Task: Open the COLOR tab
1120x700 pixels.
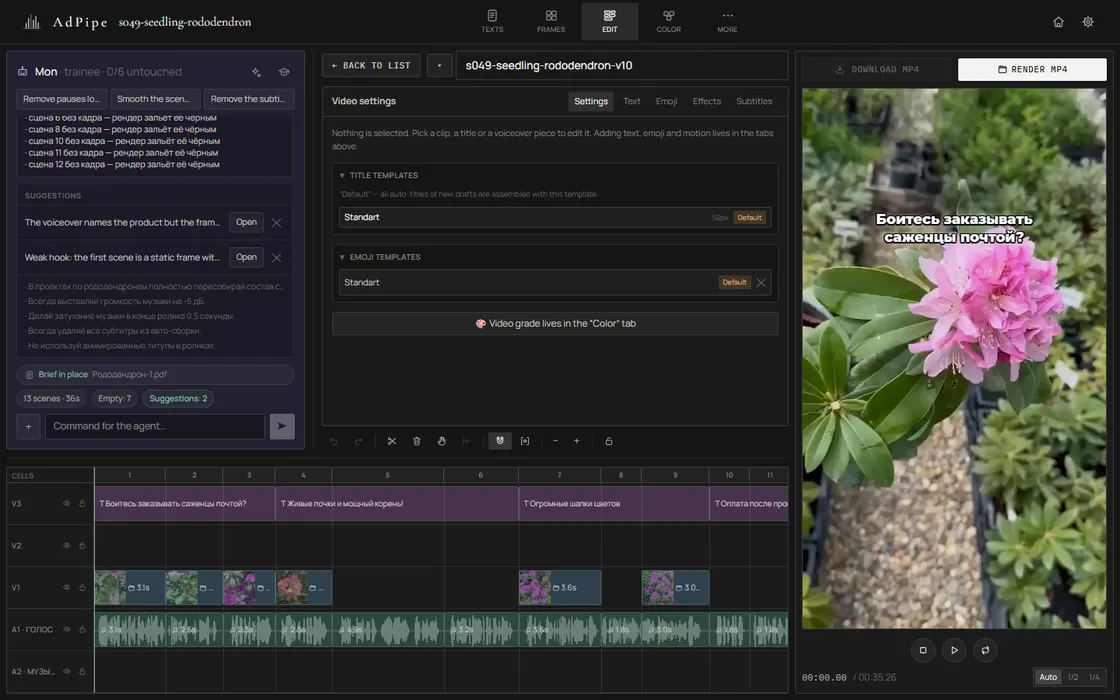Action: [669, 21]
